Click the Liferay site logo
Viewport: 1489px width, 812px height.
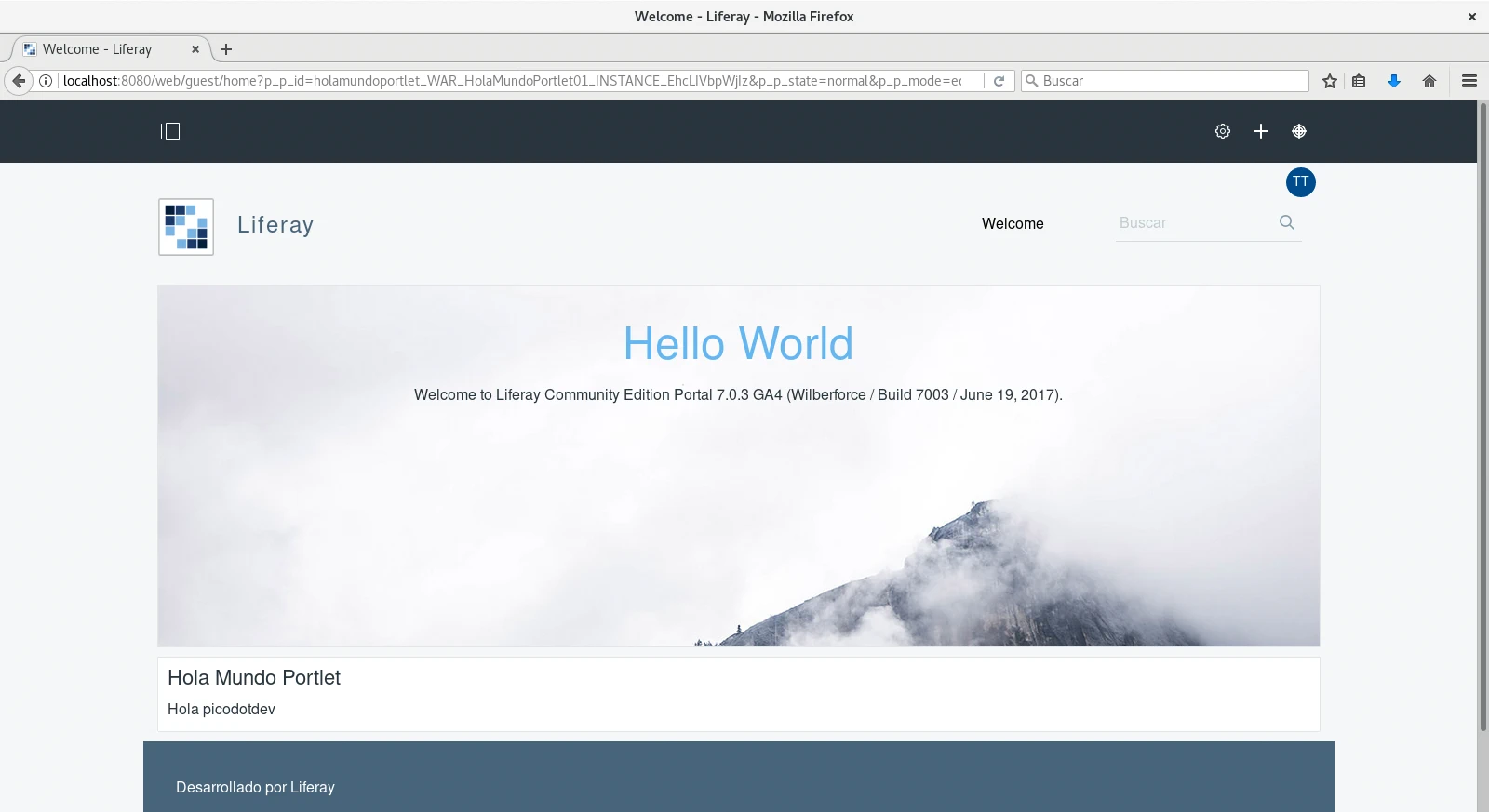click(x=186, y=226)
